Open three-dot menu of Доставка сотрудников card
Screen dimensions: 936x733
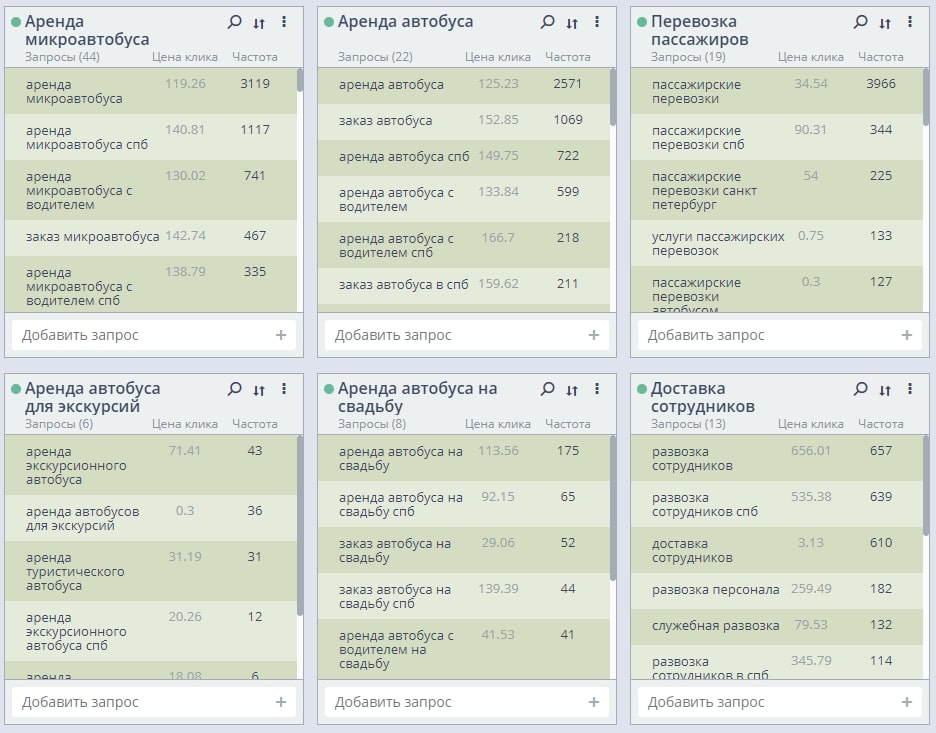click(x=910, y=389)
